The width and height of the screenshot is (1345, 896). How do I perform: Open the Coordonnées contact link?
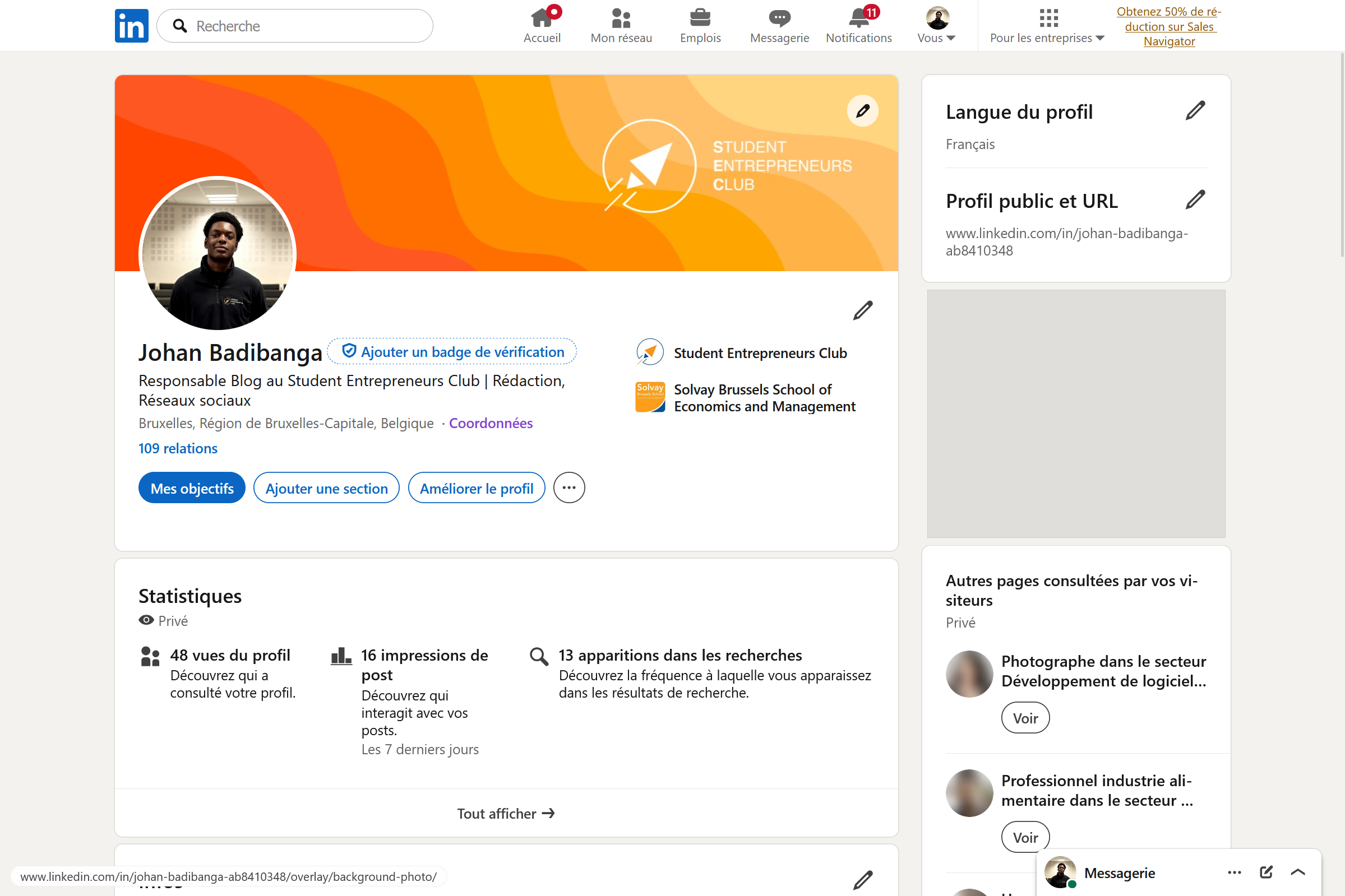491,423
